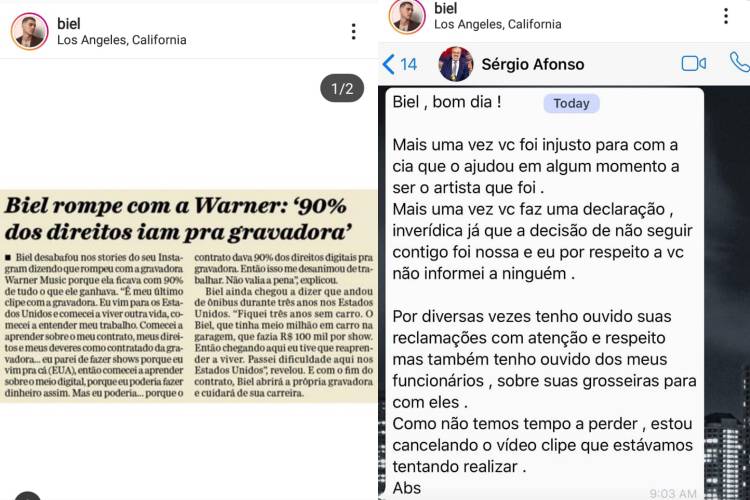Open the three-dot options menu on the left post
Screen dimensions: 750x500
(x=353, y=32)
